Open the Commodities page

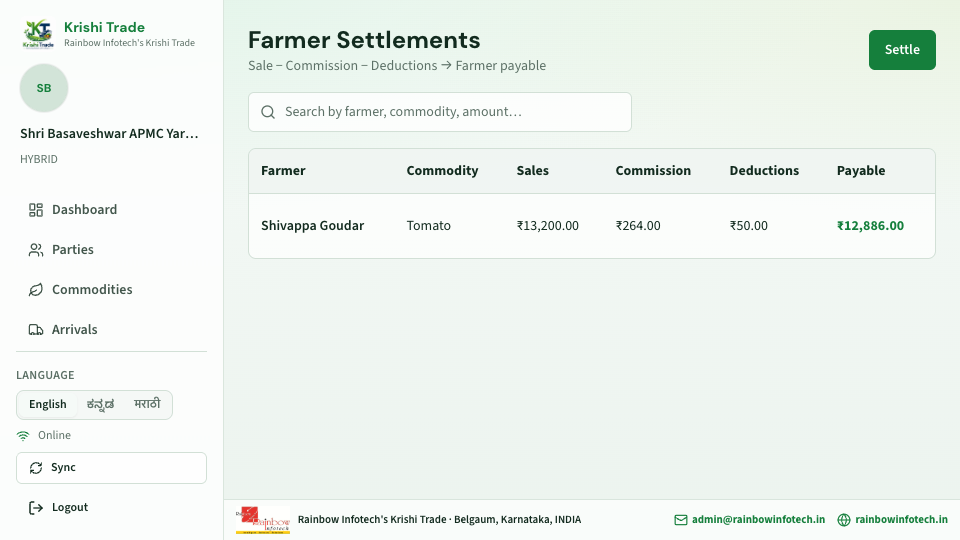(x=111, y=290)
